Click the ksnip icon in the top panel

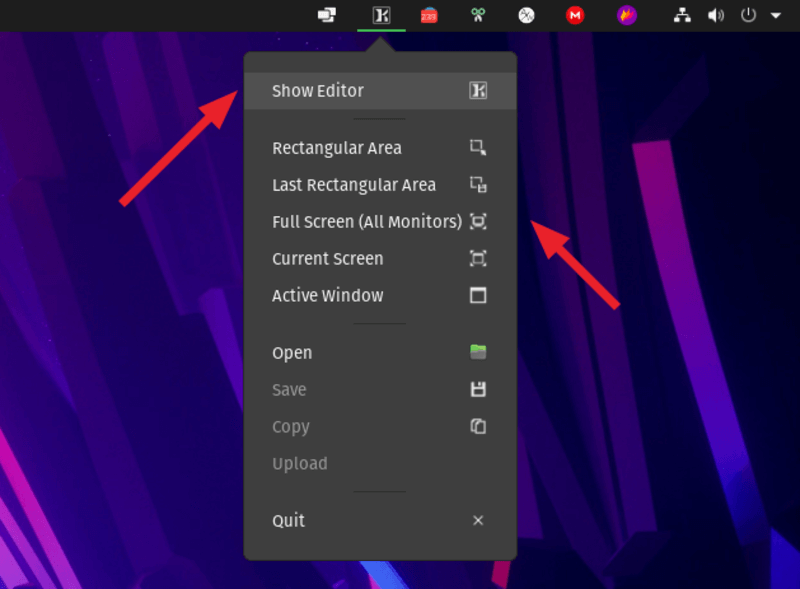pyautogui.click(x=381, y=15)
